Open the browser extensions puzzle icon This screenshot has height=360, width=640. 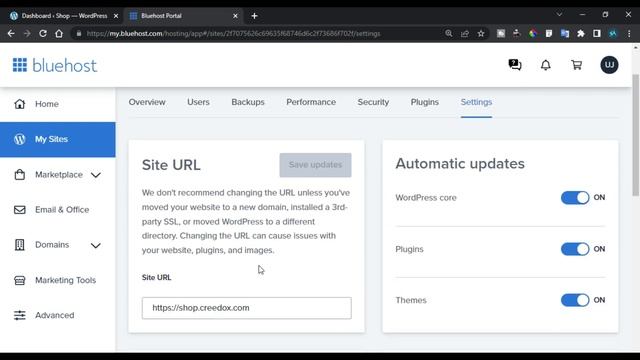click(x=581, y=33)
